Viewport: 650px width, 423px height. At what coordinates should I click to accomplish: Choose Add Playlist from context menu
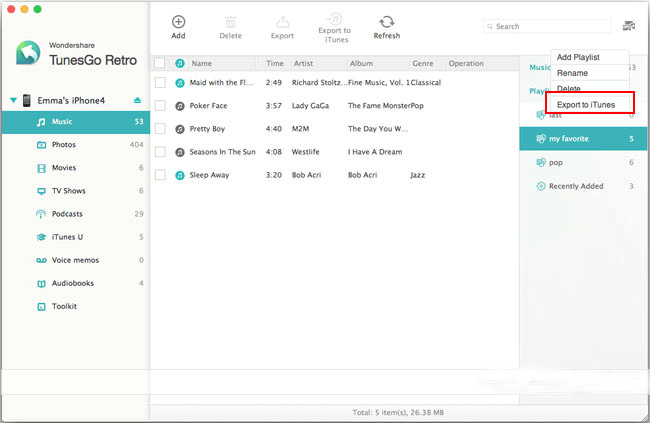(589, 57)
